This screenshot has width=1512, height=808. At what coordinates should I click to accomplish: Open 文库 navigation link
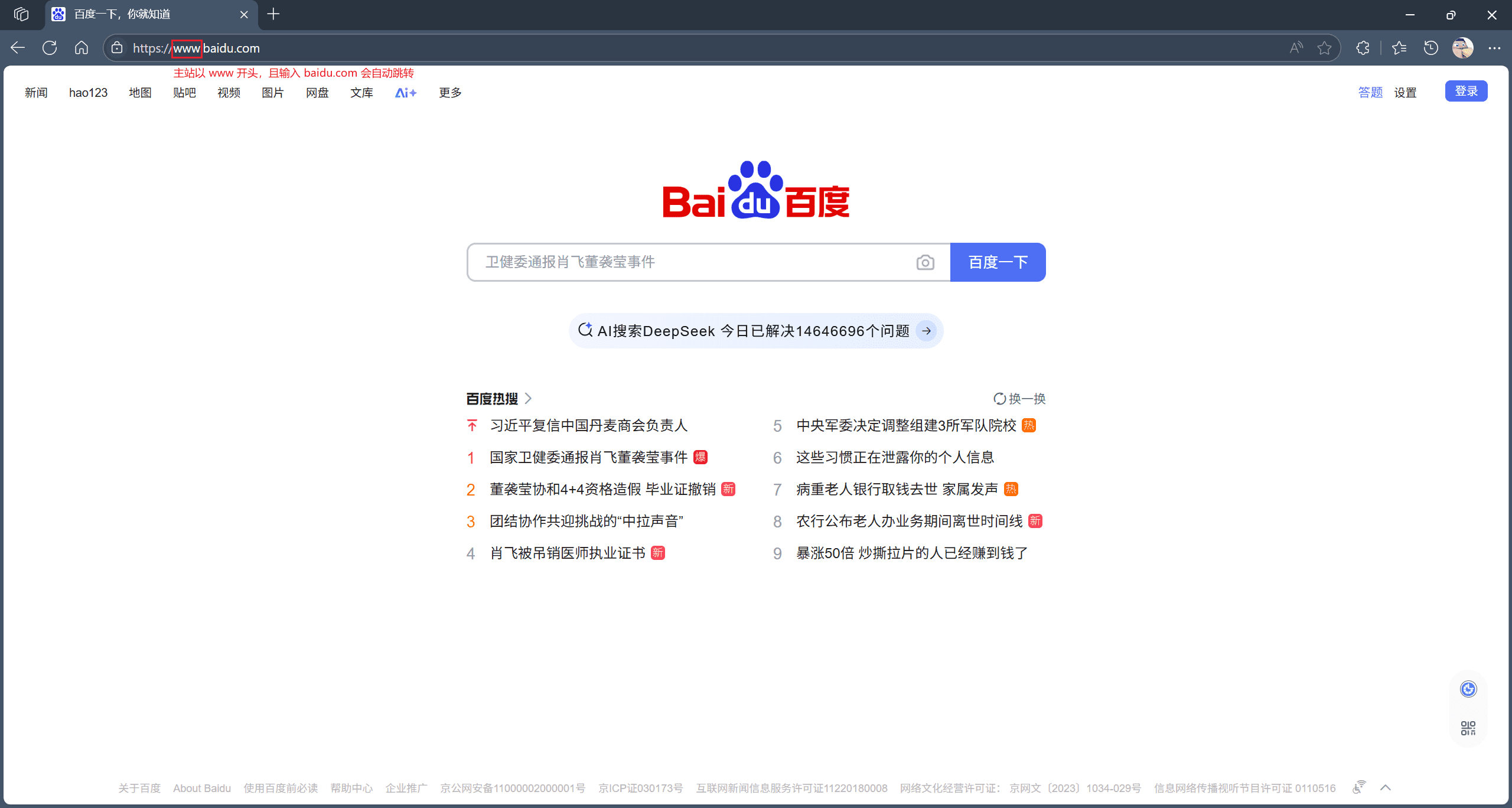click(361, 93)
